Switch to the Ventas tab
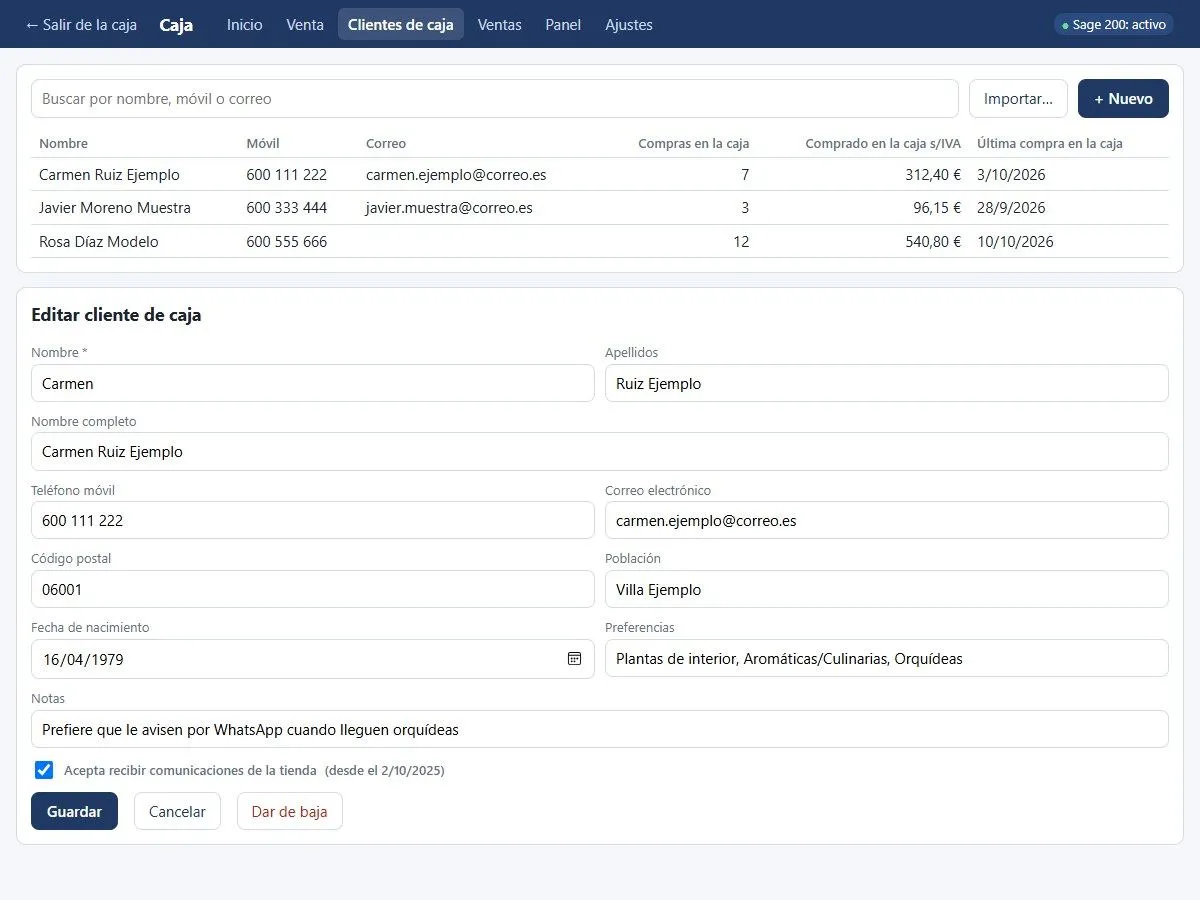The width and height of the screenshot is (1200, 900). point(500,25)
